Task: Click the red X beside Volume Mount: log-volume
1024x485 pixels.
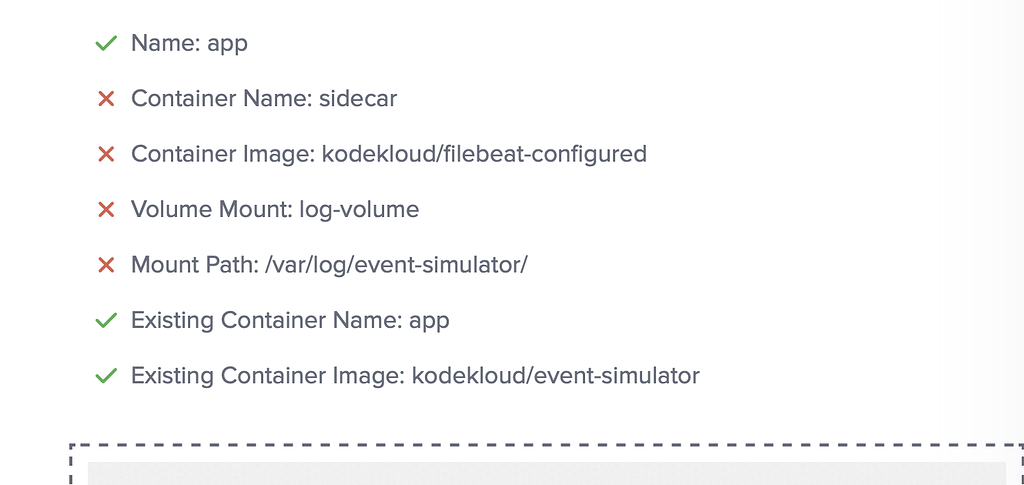Action: coord(106,210)
